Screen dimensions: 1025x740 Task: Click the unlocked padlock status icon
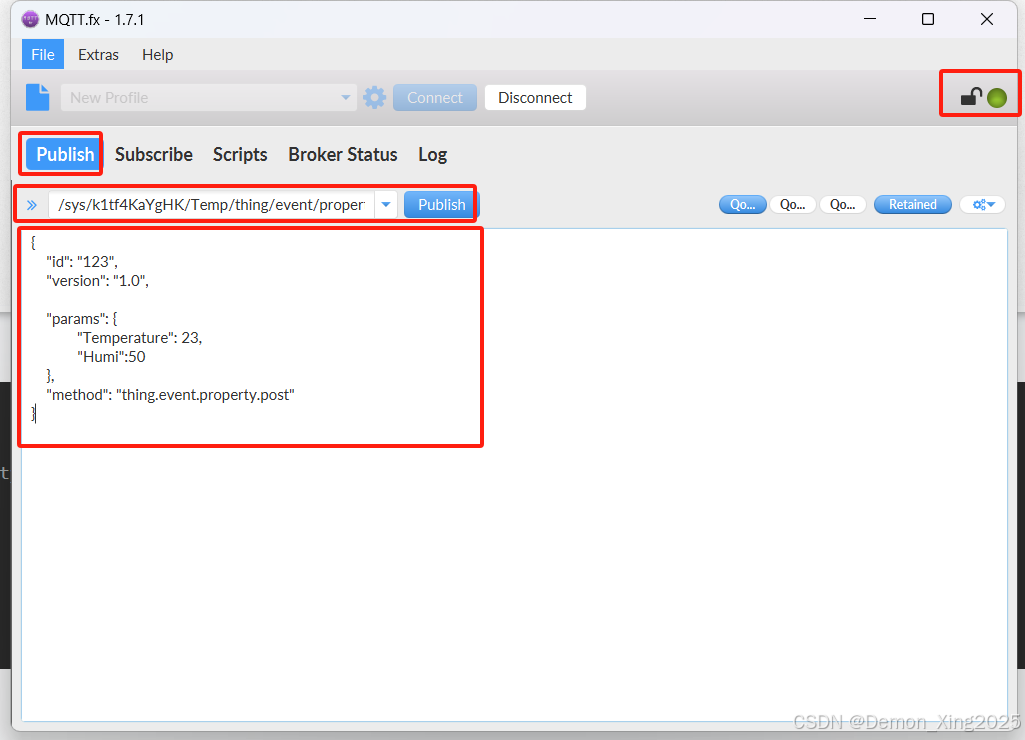971,97
